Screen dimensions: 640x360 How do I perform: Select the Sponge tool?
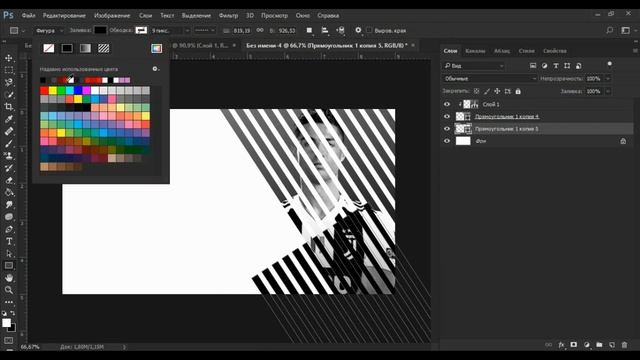9,217
